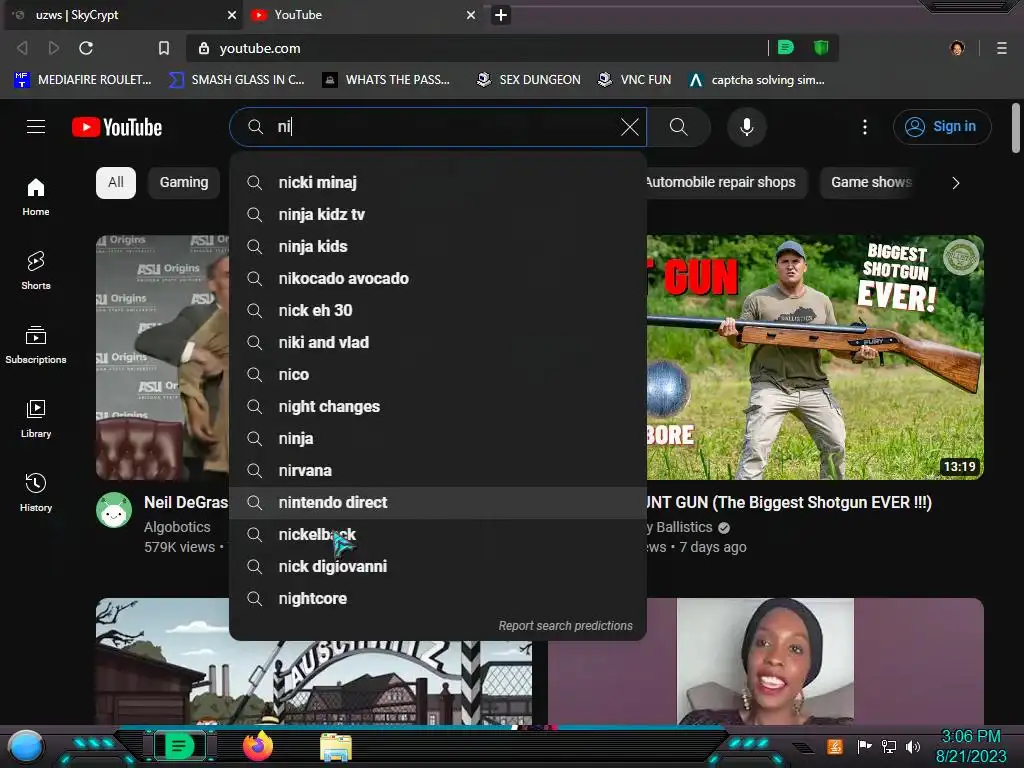This screenshot has height=768, width=1024.
Task: Open the MEDIAFIRE ROULET... bookmark
Action: pyautogui.click(x=82, y=80)
